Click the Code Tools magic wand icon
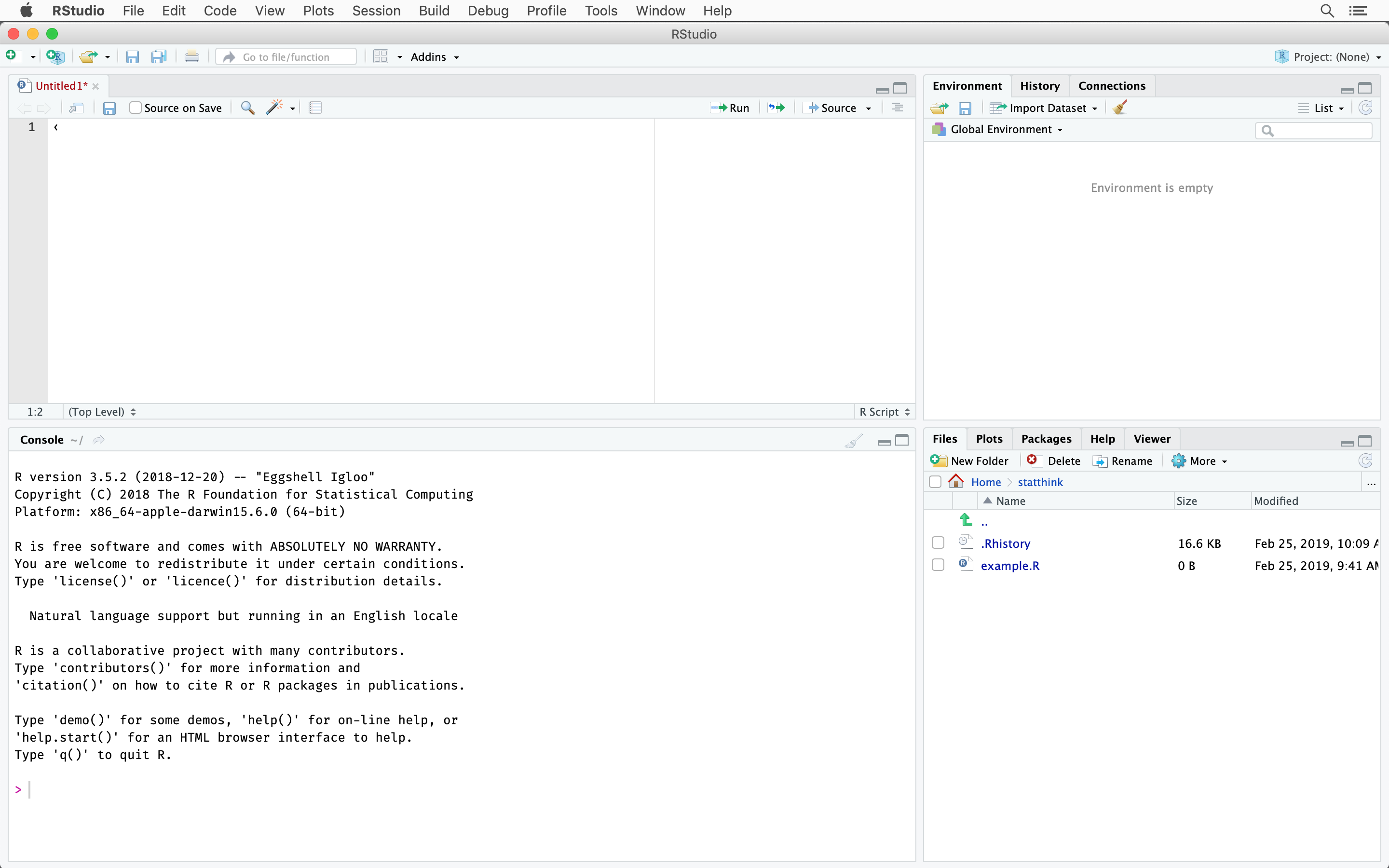This screenshot has width=1389, height=868. pos(275,108)
